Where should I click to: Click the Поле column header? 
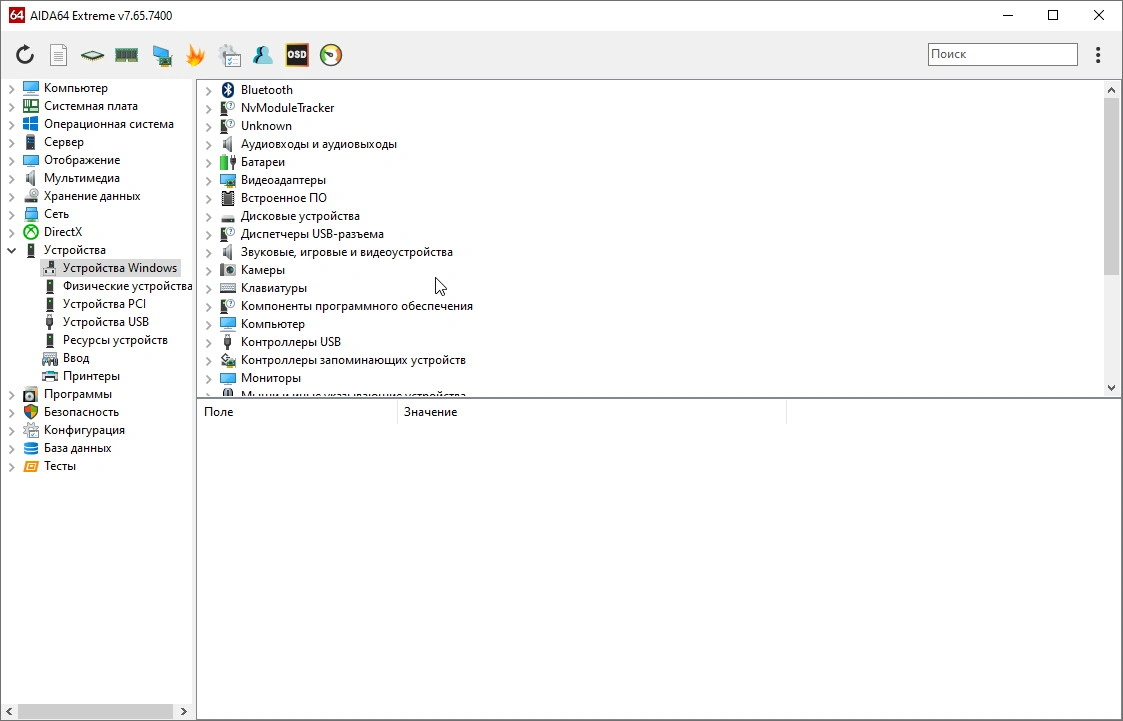[297, 412]
